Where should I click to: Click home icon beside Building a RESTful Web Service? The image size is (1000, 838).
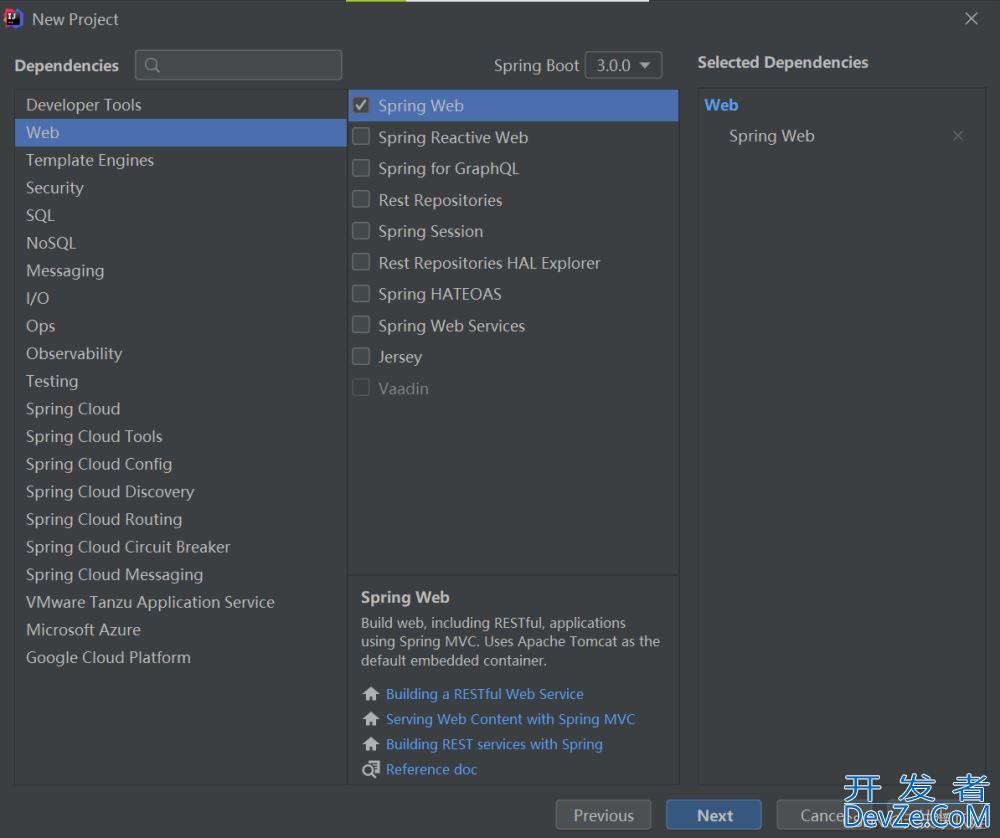coord(371,694)
